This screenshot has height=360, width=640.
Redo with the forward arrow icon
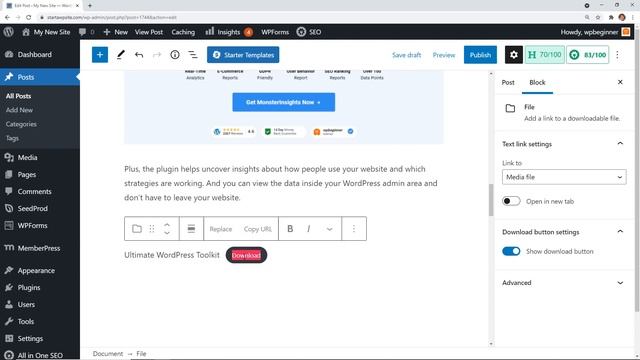click(x=157, y=55)
